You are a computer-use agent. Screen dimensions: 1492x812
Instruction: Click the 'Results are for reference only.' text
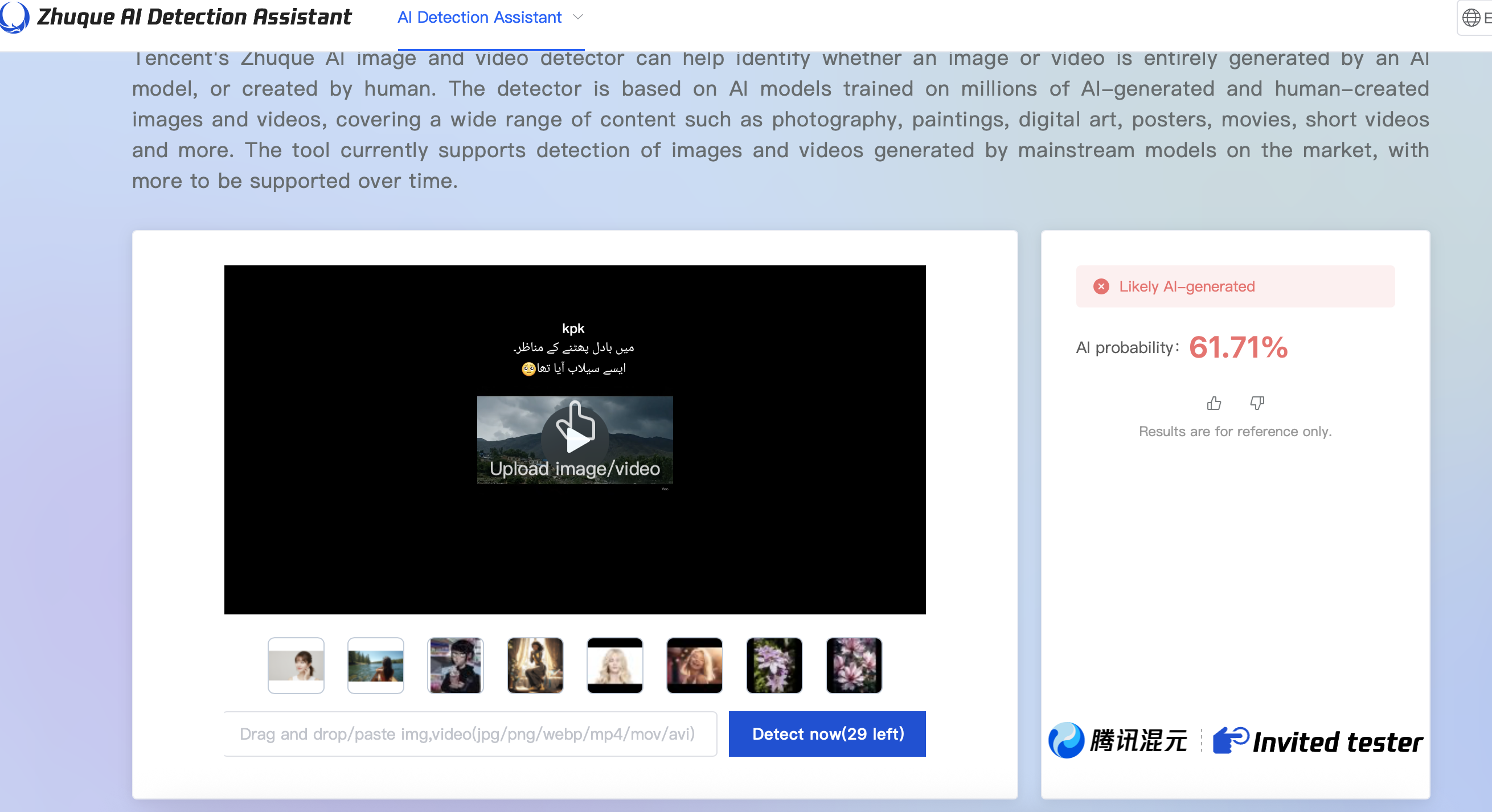tap(1235, 432)
